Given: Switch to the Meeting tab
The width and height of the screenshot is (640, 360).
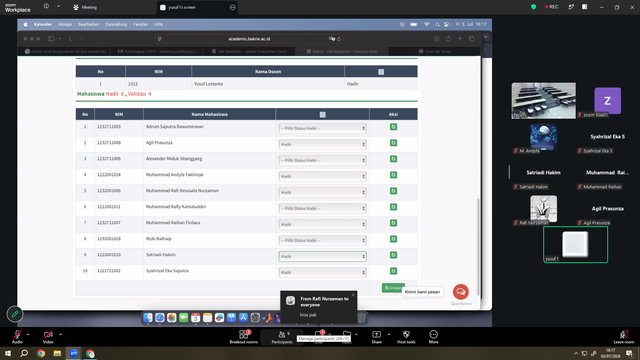Looking at the screenshot, I should click(x=85, y=7).
